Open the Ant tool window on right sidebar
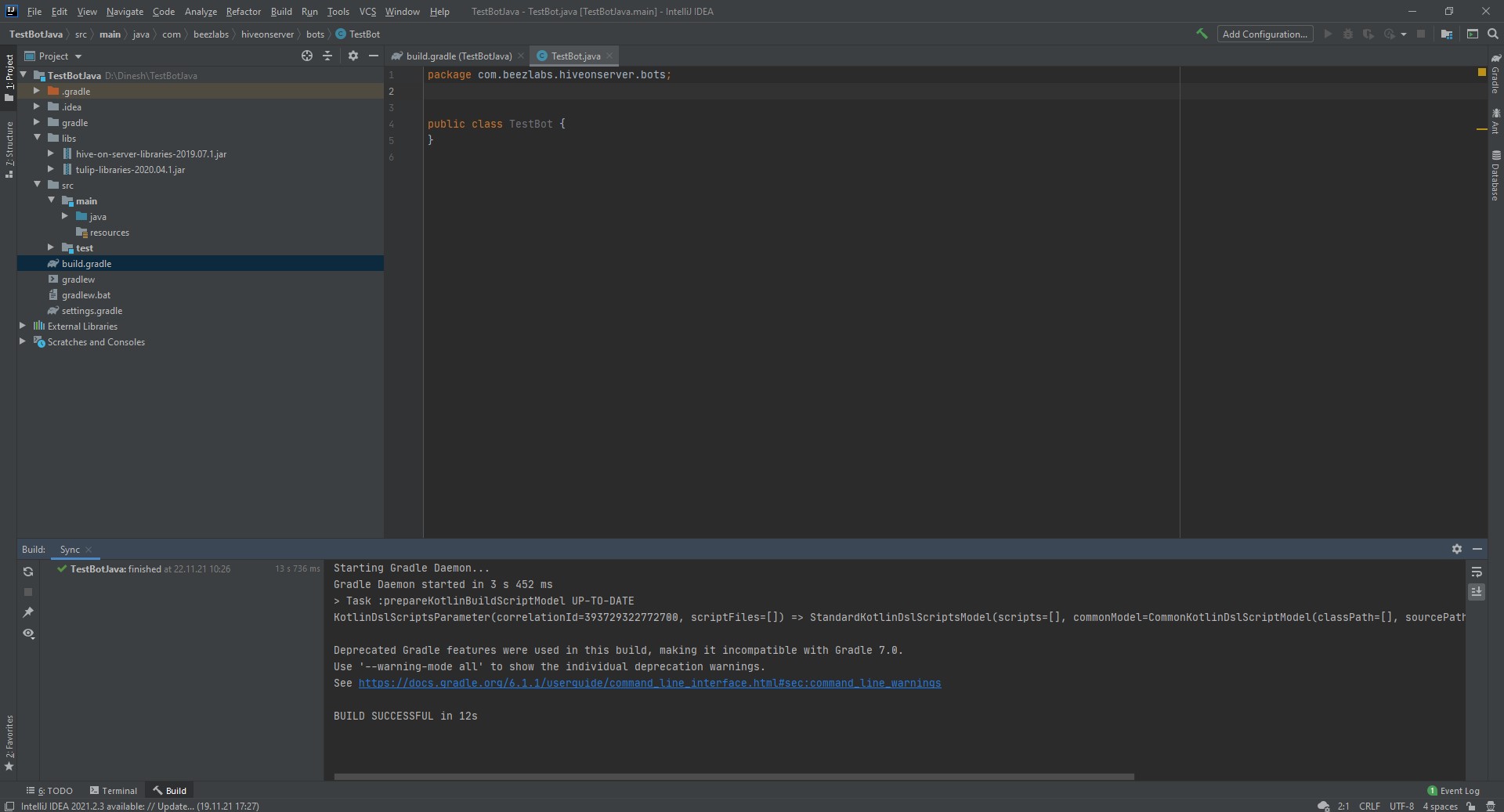Viewport: 1504px width, 812px height. pyautogui.click(x=1495, y=121)
